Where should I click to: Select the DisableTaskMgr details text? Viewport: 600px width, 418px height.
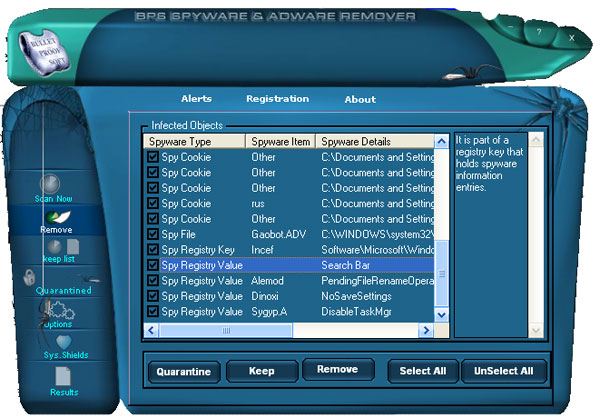pyautogui.click(x=356, y=312)
